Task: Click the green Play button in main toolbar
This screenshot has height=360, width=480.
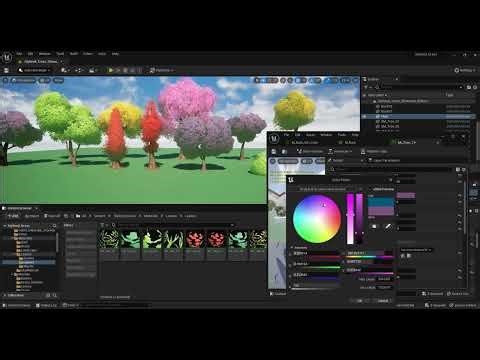Action: coord(111,70)
